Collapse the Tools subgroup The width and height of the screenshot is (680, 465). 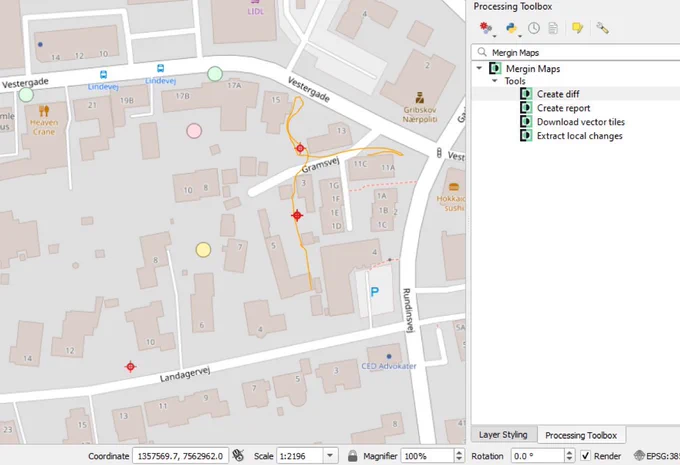pos(494,81)
